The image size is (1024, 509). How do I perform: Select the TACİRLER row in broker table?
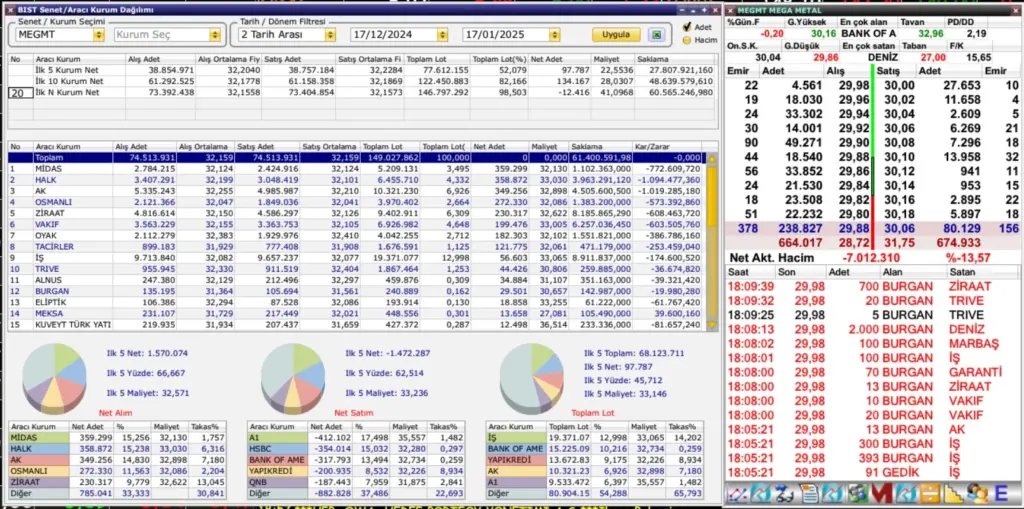[357, 246]
